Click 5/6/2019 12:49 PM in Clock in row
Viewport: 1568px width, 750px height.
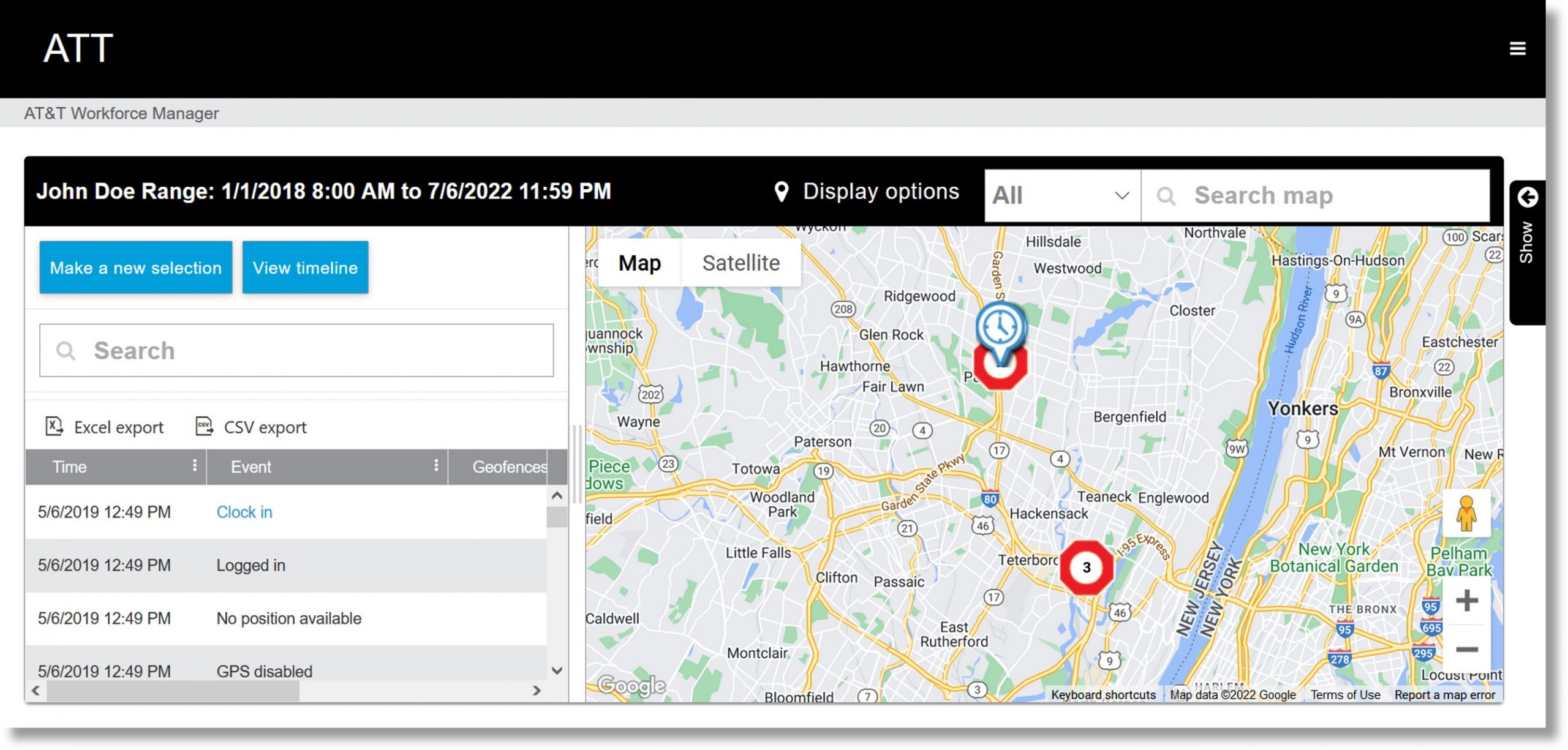(104, 512)
